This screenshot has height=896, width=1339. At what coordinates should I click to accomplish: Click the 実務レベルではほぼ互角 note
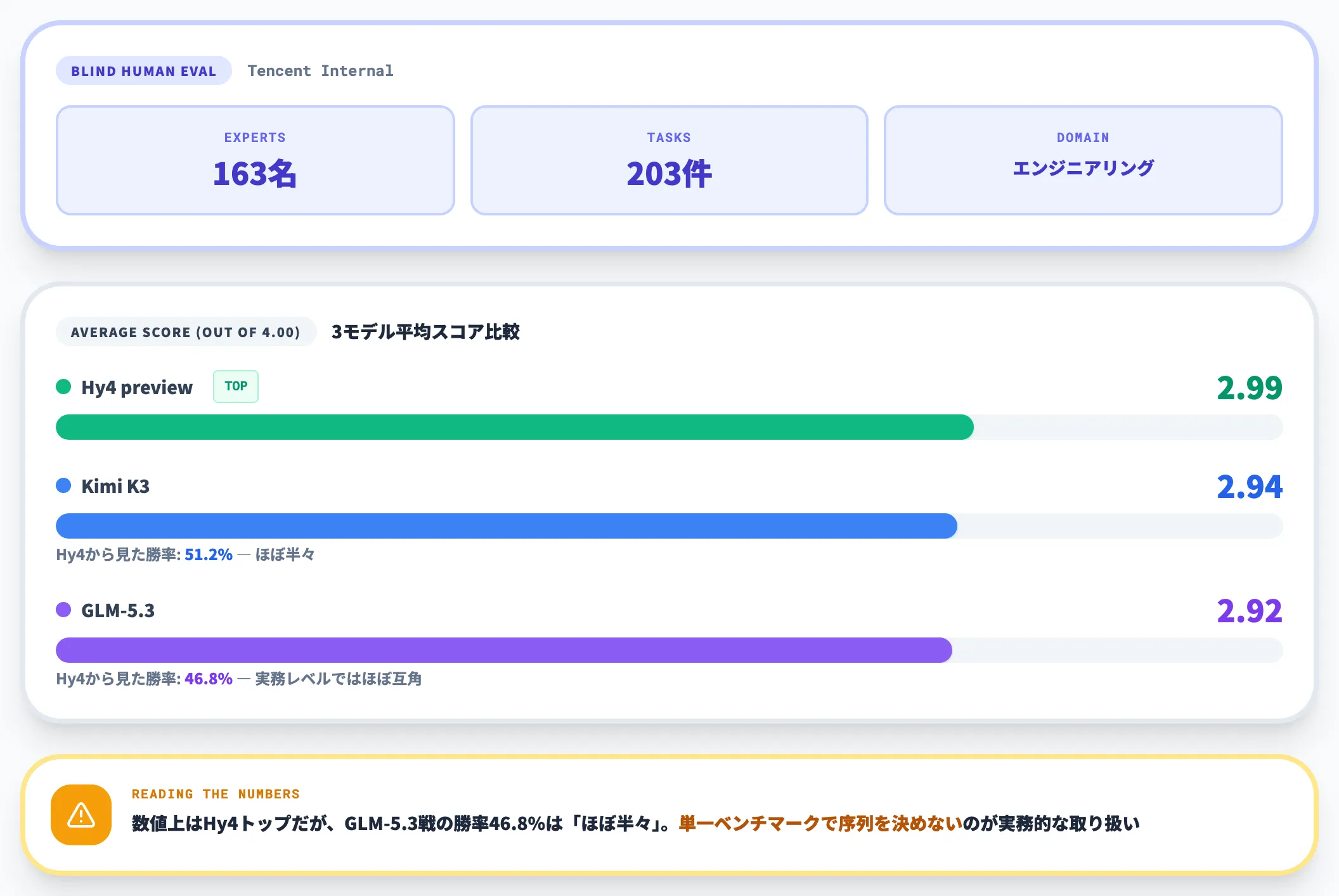339,679
